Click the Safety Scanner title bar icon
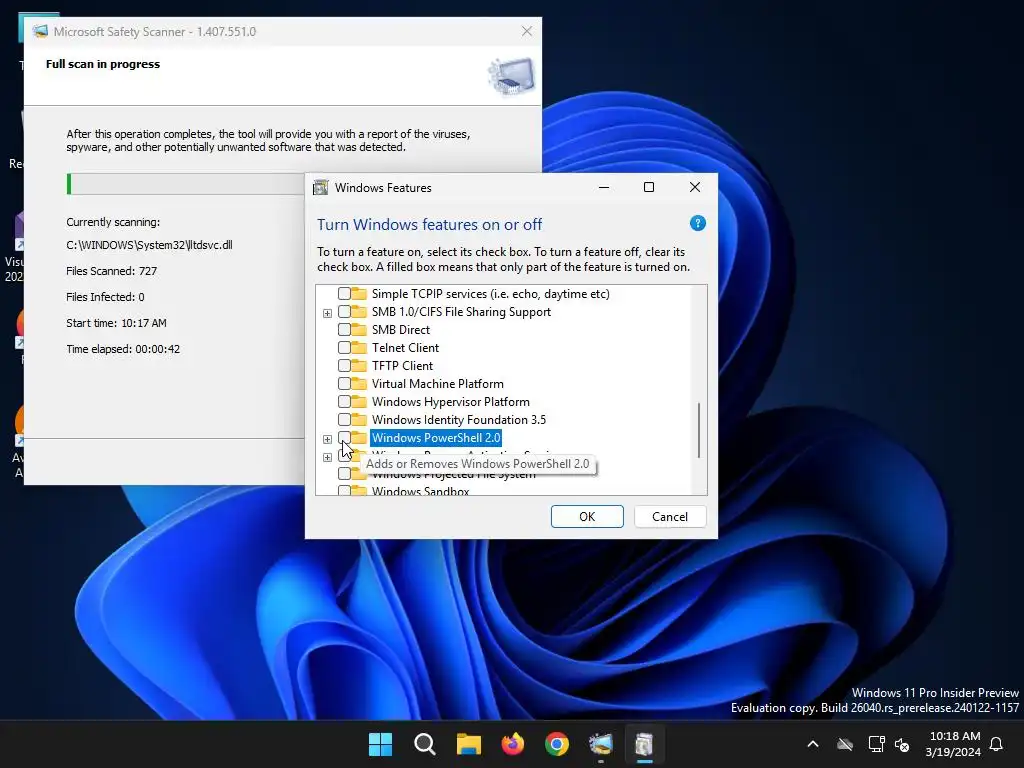Image resolution: width=1024 pixels, height=768 pixels. (x=40, y=31)
